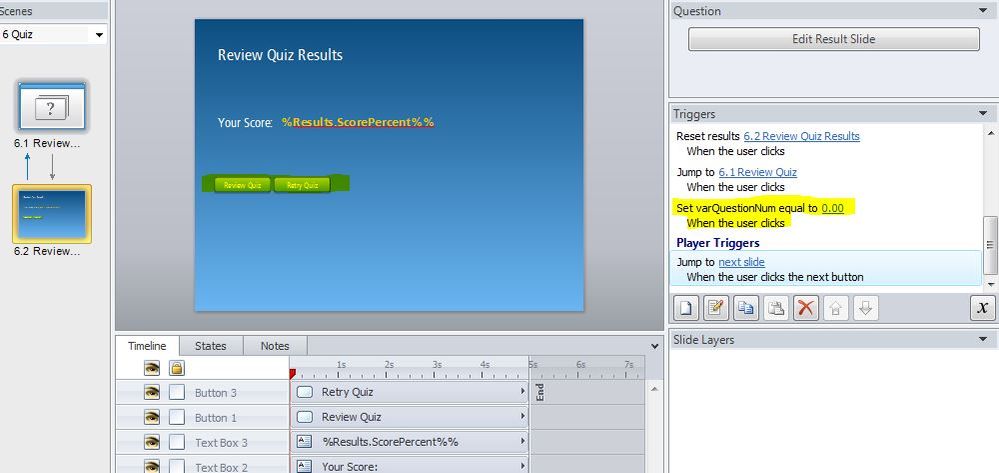
Task: Select 6.2 Review slide thumbnail
Action: (52, 214)
